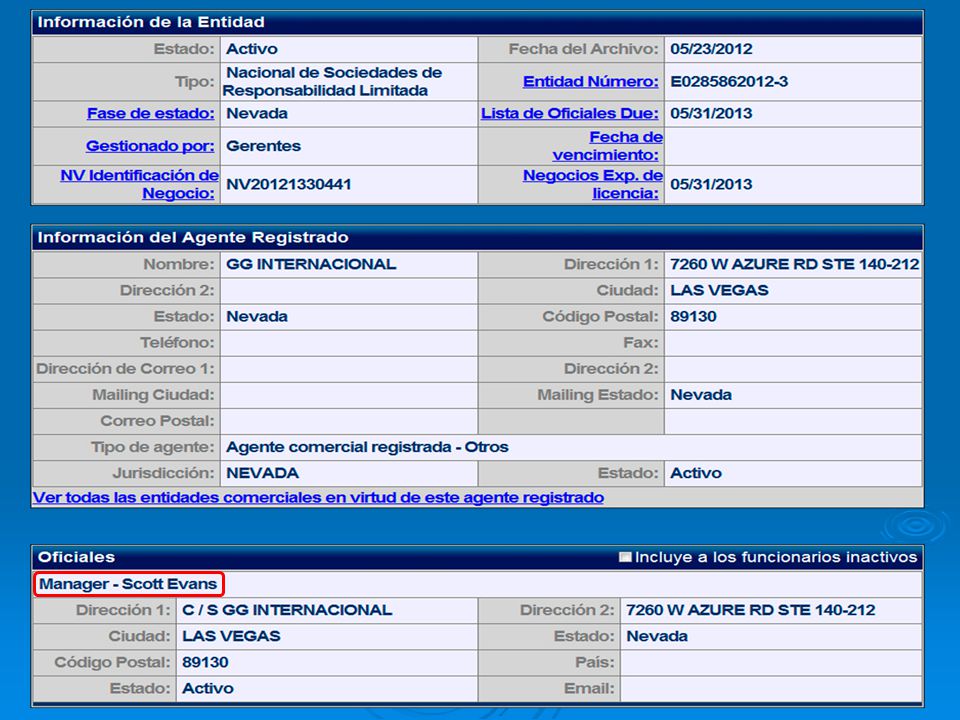The image size is (960, 720).
Task: Click the 'Información del Agente Registrado' header
Action: tap(193, 238)
